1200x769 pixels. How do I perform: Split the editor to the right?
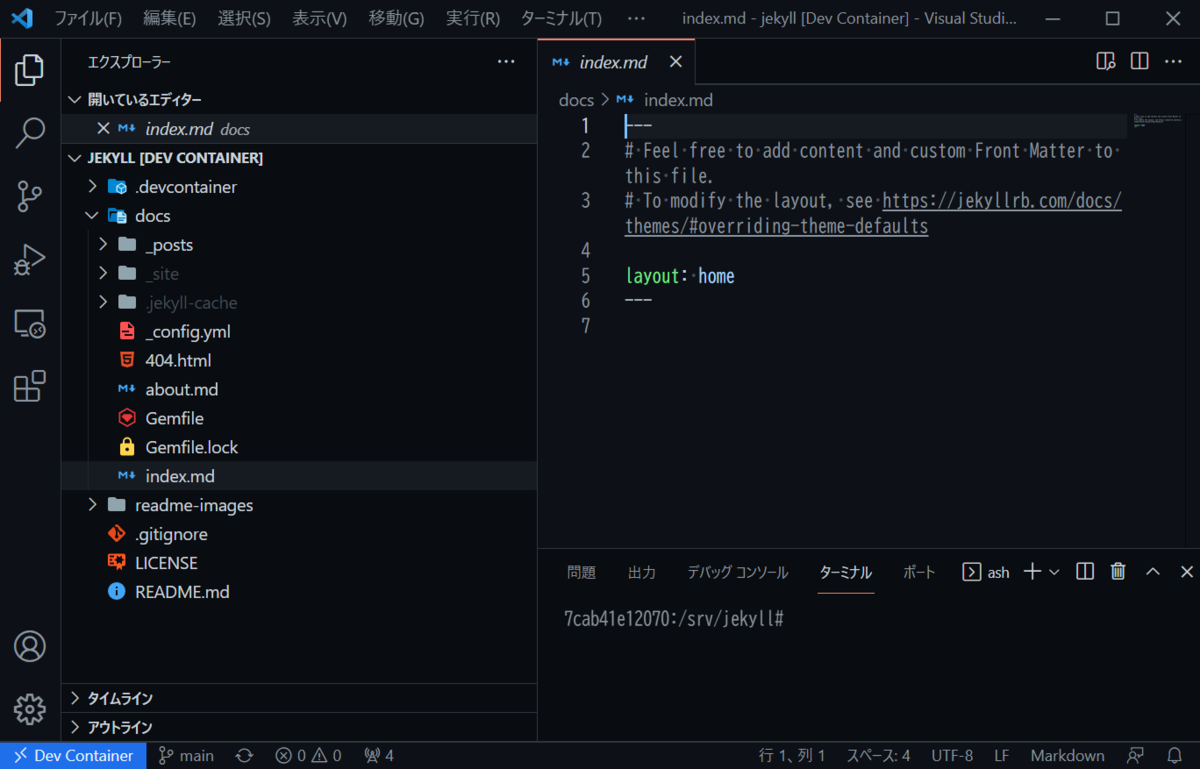(1139, 62)
